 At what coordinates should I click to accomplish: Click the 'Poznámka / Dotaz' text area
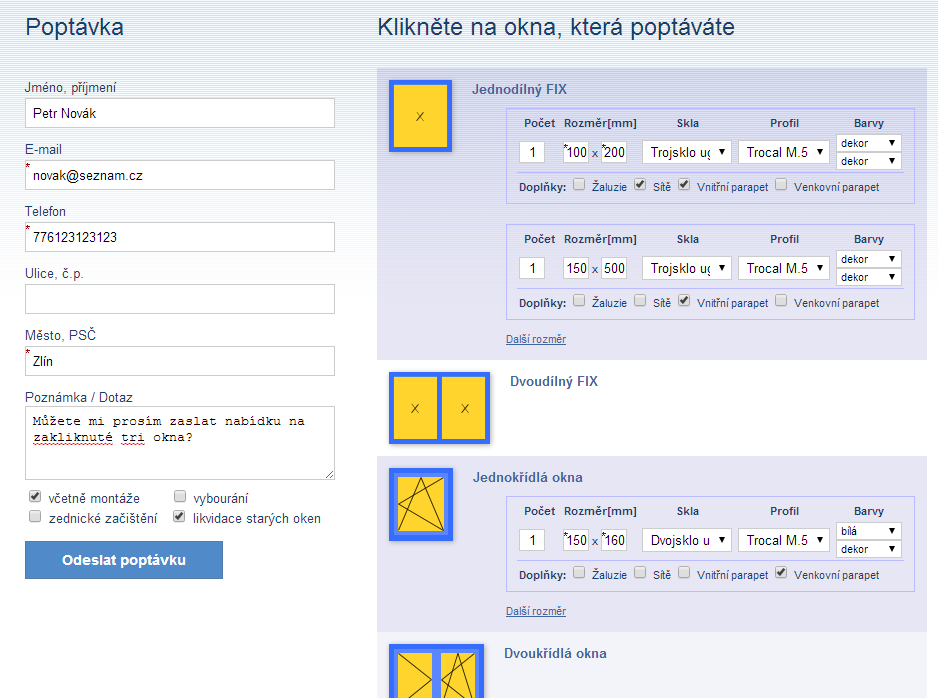point(180,443)
